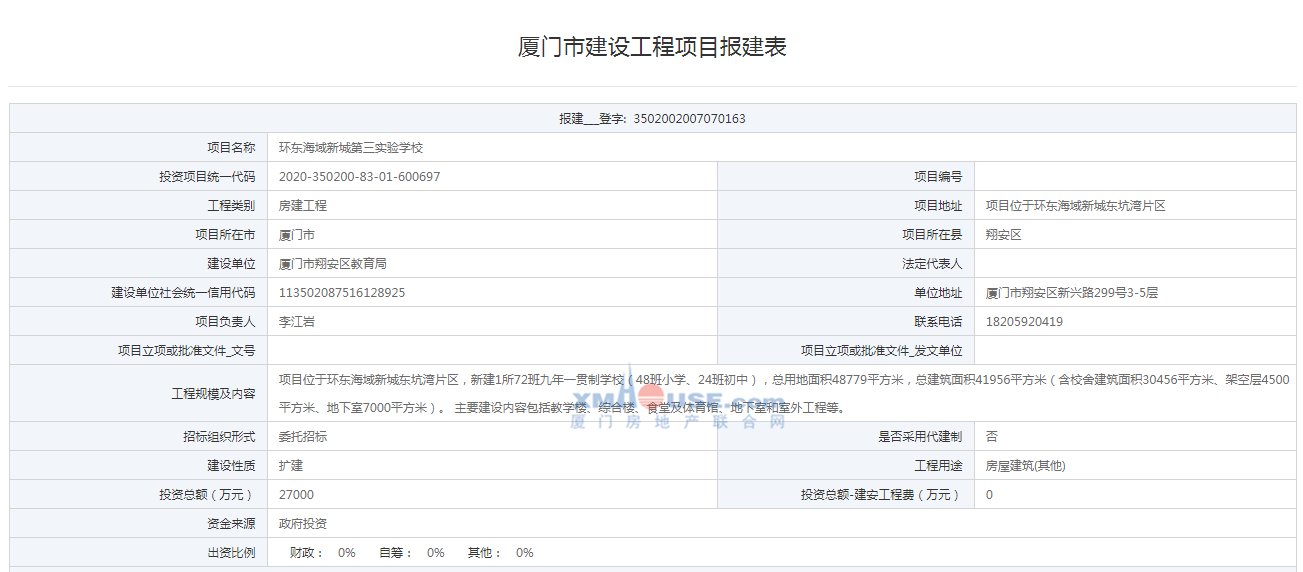
Task: Click the 房屋建筑(其他) project use value
Action: [x=1025, y=466]
